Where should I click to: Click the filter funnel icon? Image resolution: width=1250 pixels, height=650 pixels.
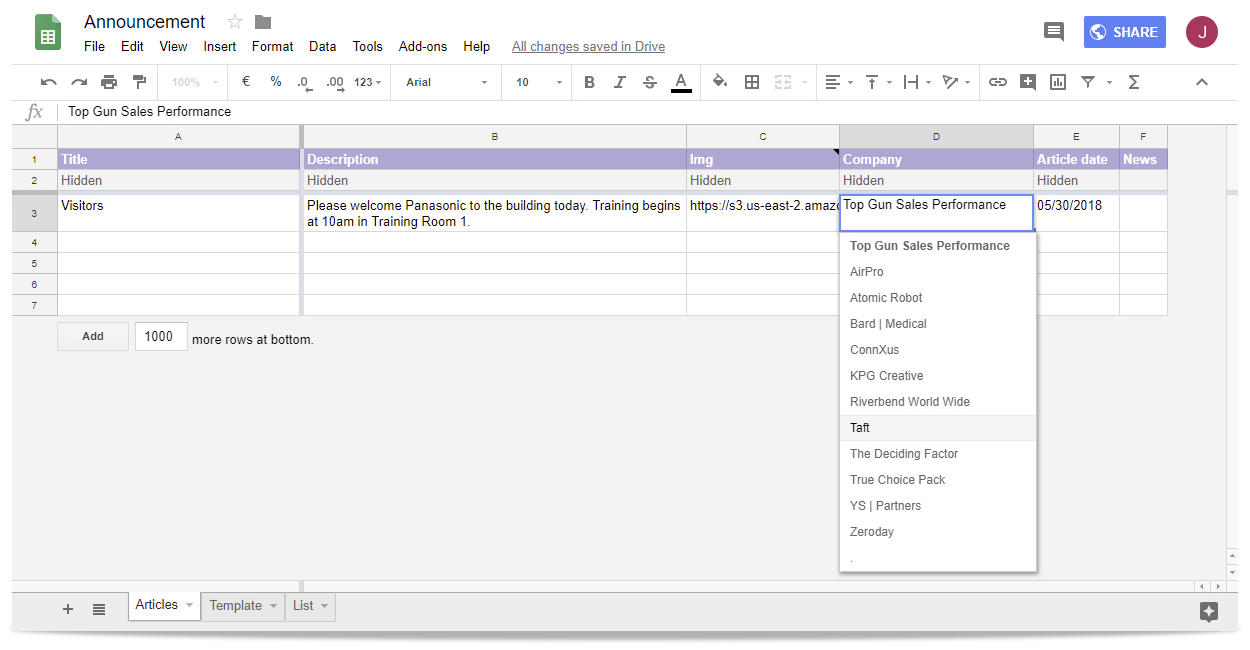pos(1088,82)
